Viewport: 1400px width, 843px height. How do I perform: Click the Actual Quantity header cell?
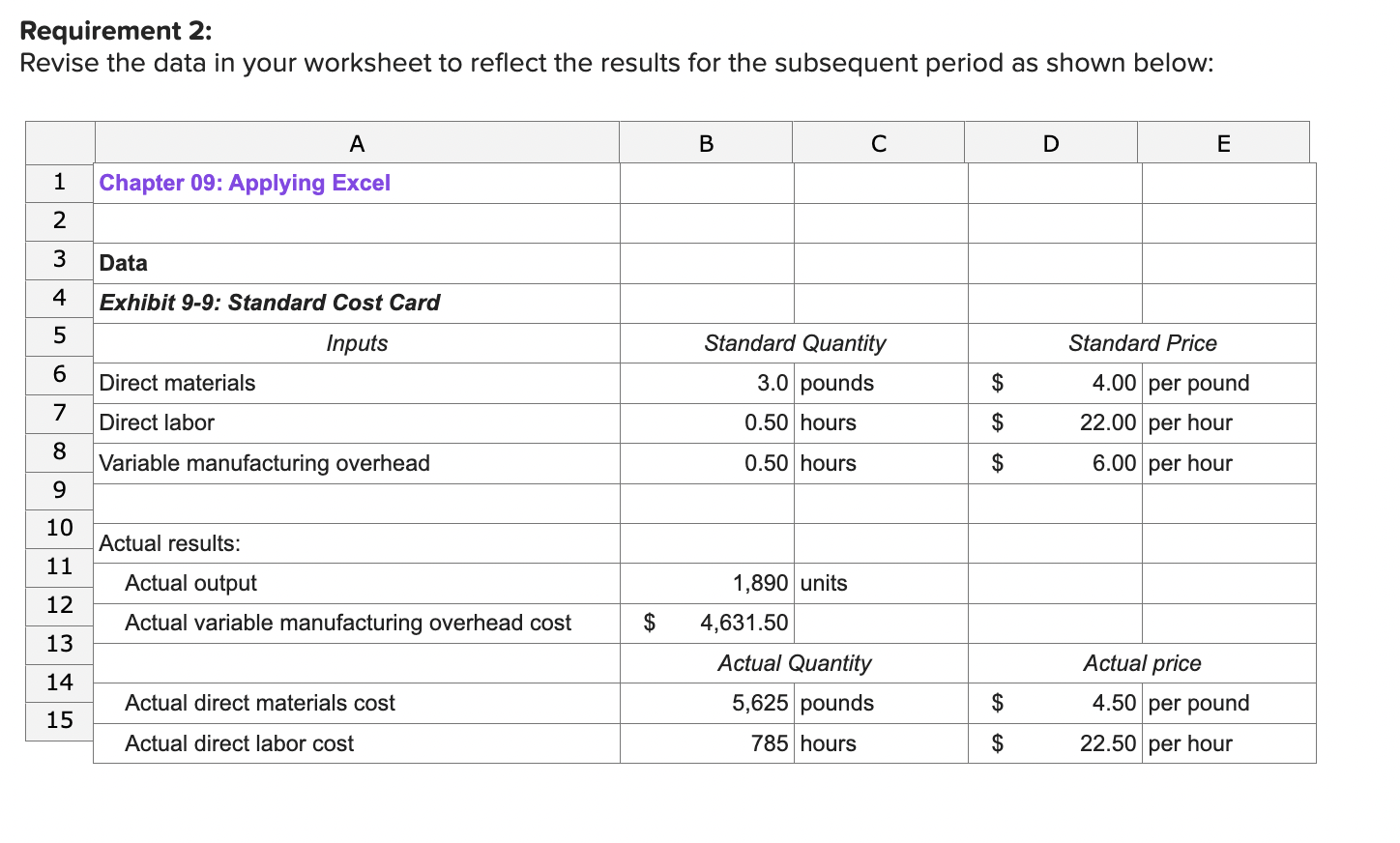coord(793,663)
